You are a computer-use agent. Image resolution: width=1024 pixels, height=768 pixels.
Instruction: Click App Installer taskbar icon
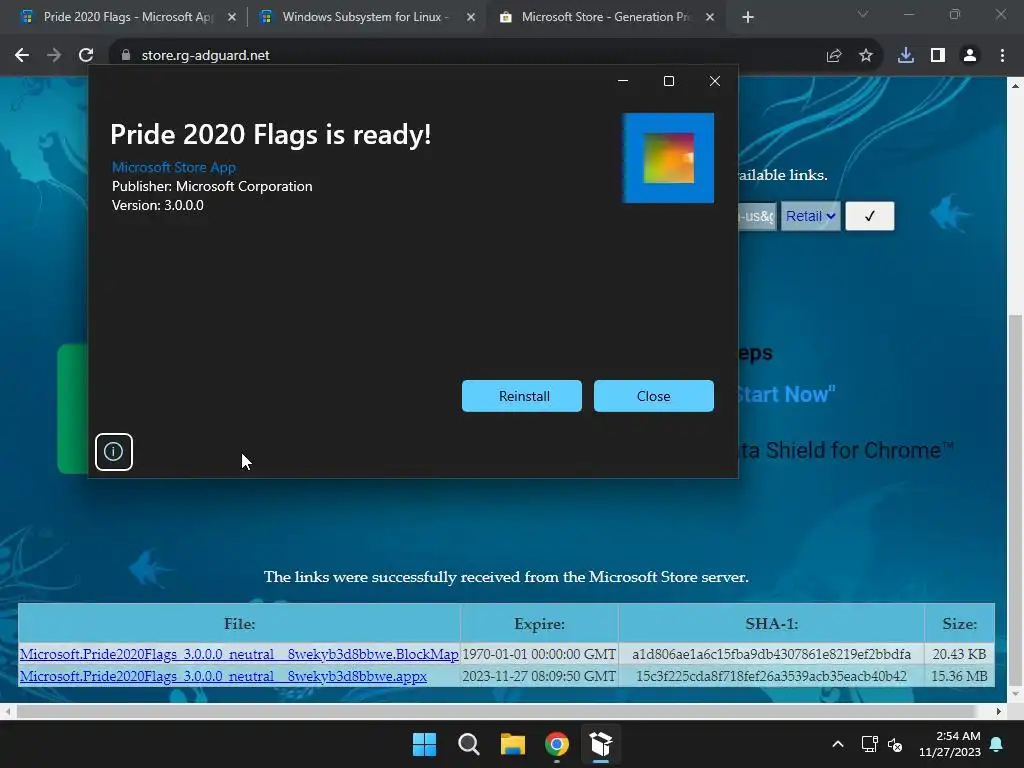click(x=601, y=744)
